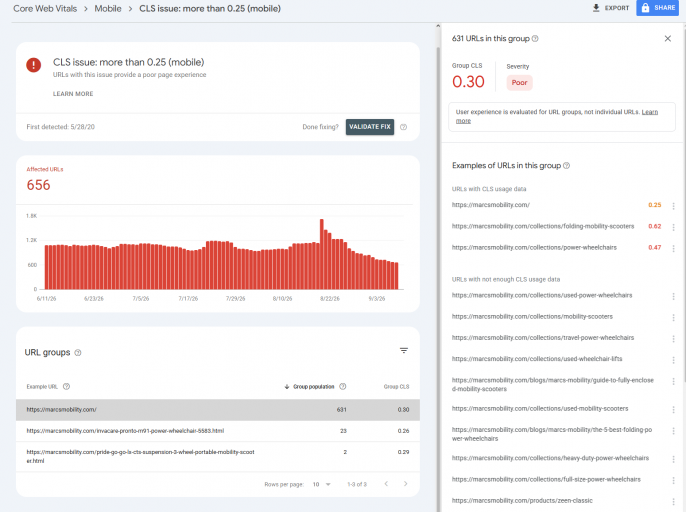Image resolution: width=686 pixels, height=512 pixels.
Task: Click the 0.47 CLS value
Action: [x=654, y=247]
